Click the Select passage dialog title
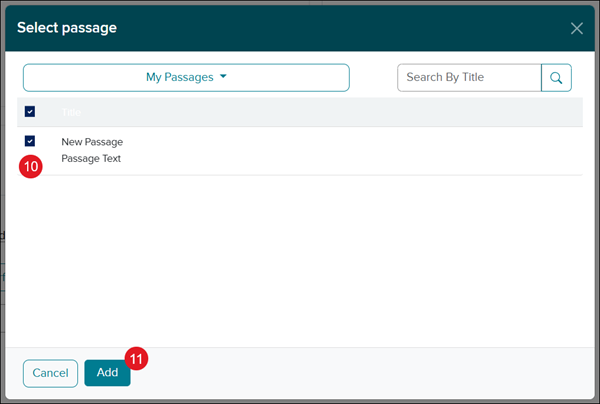600x404 pixels. 67,28
